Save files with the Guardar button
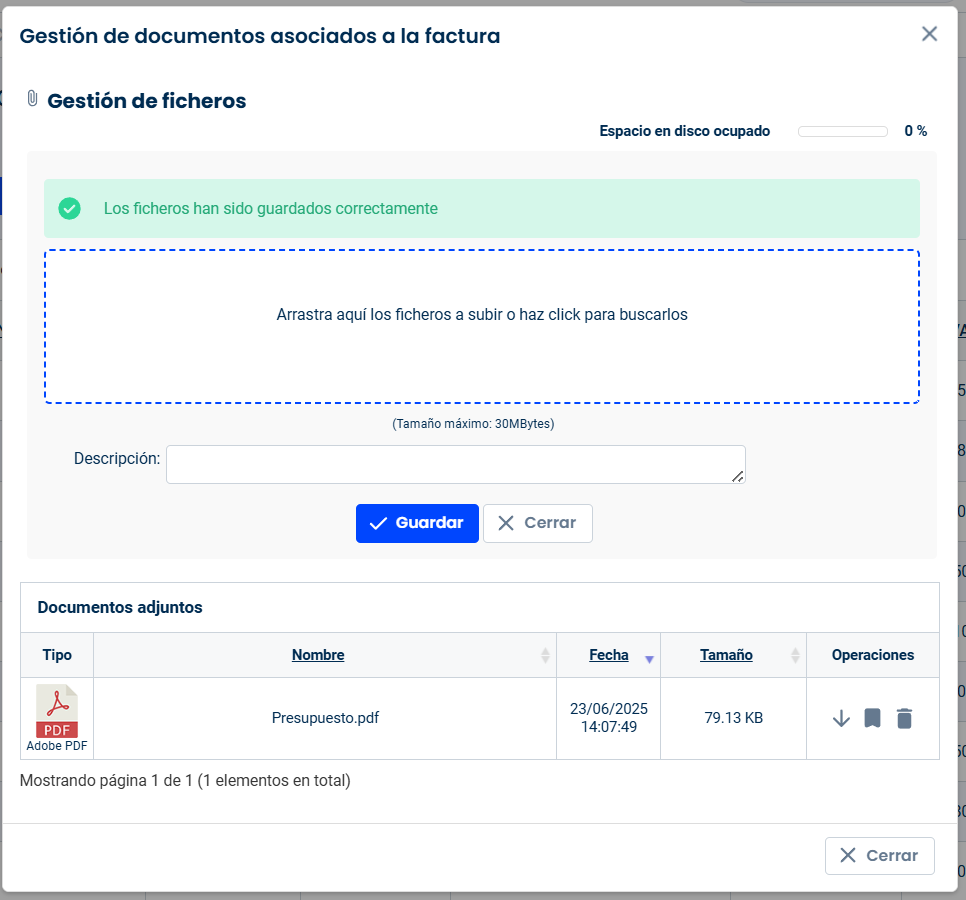 coord(417,524)
